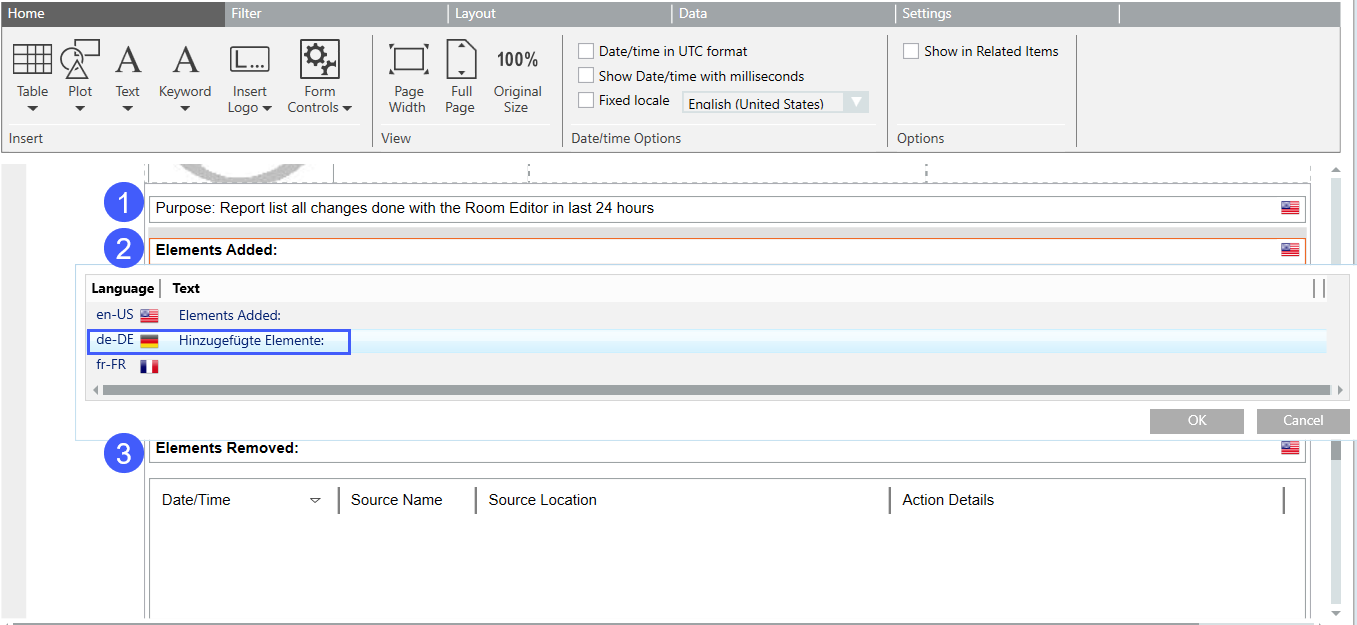Image resolution: width=1357 pixels, height=625 pixels.
Task: Select the Text insert tool
Action: [x=128, y=60]
